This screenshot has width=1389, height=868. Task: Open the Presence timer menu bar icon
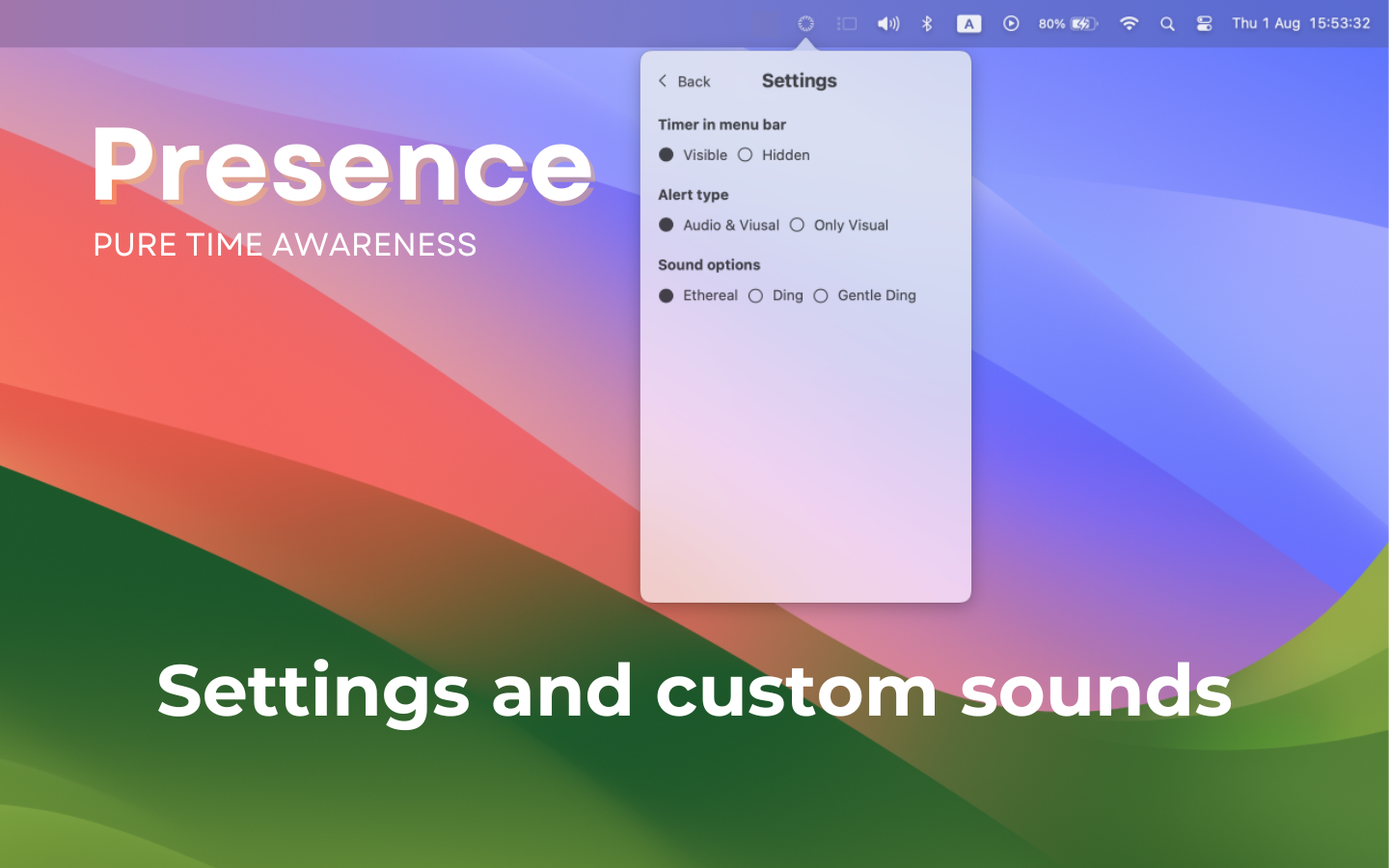[x=806, y=23]
